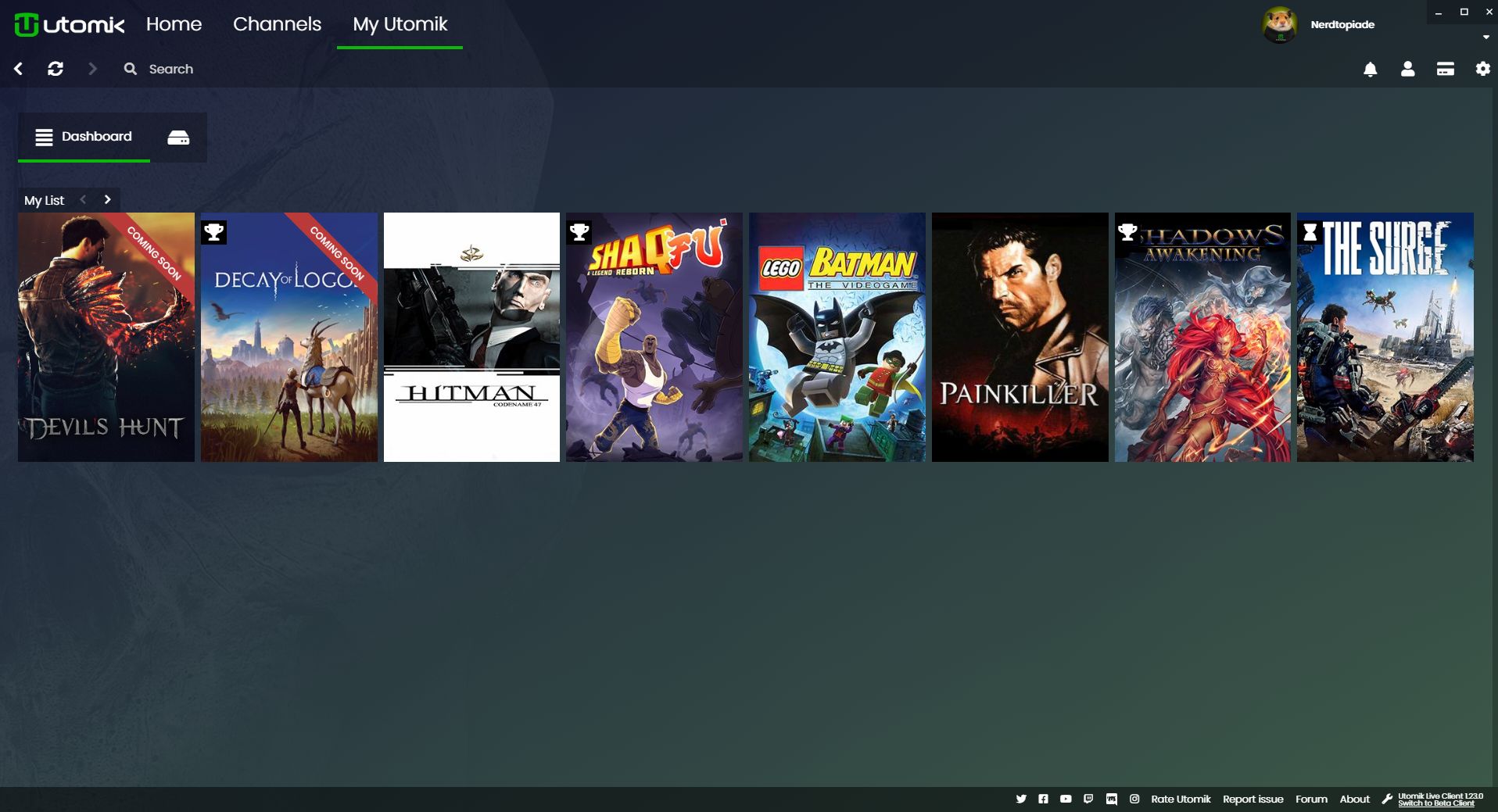
Task: Click Switch to Beta Client link
Action: [1435, 803]
